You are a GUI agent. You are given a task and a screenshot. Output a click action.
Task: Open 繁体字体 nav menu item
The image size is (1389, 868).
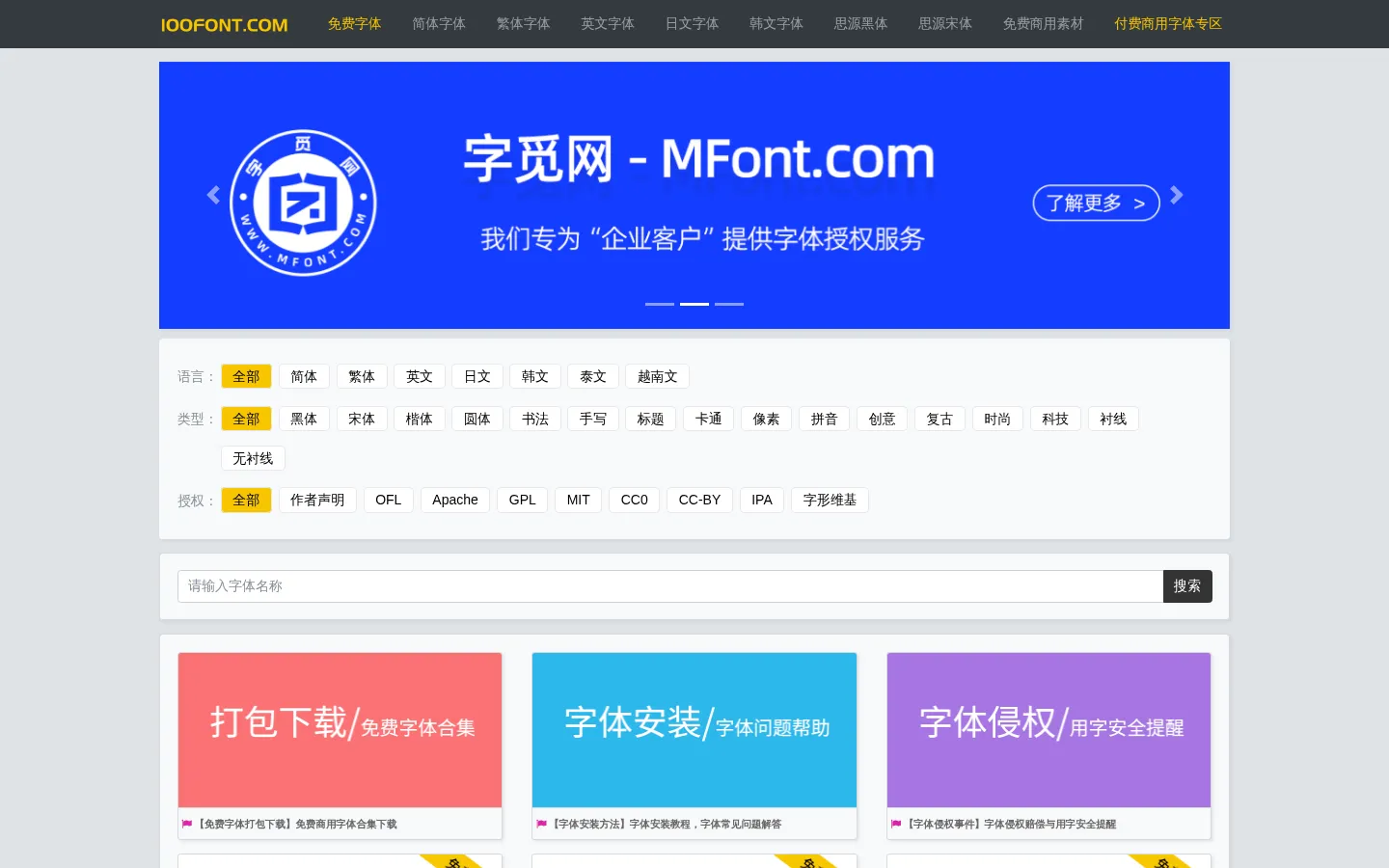[523, 24]
